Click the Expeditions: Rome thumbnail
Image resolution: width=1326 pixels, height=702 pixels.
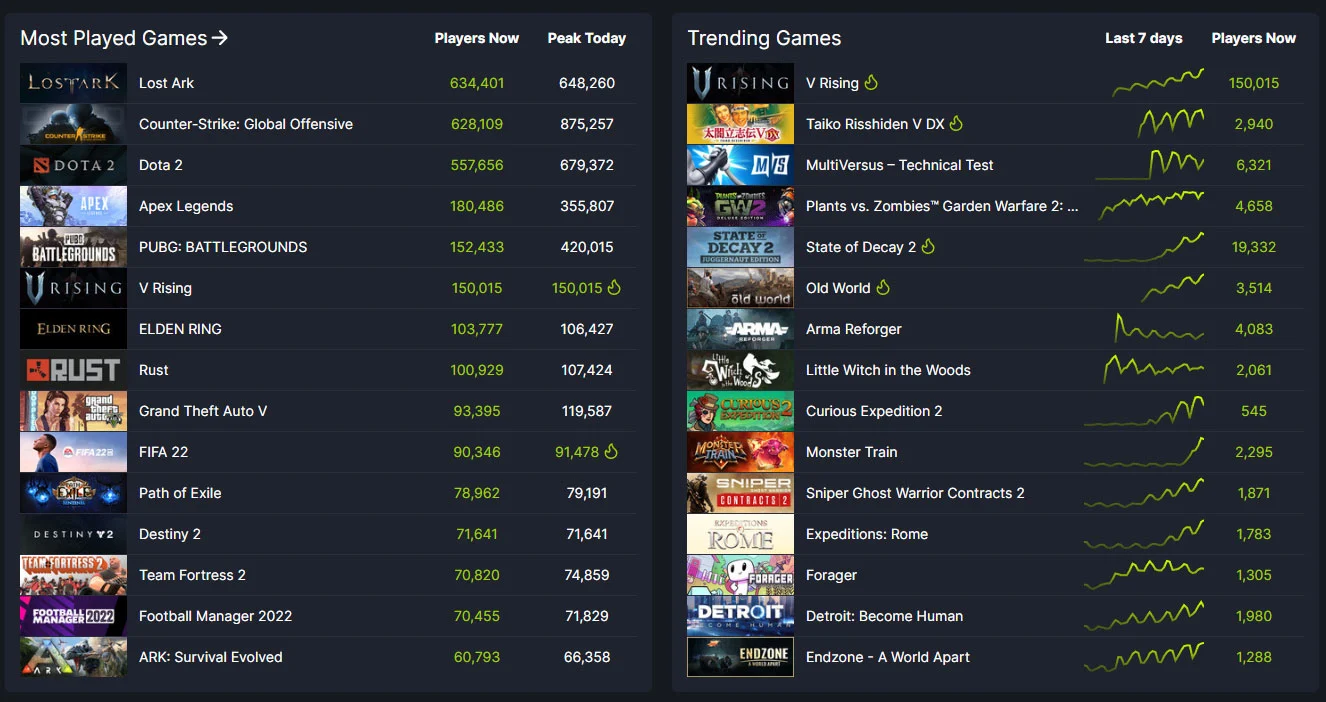(x=741, y=534)
